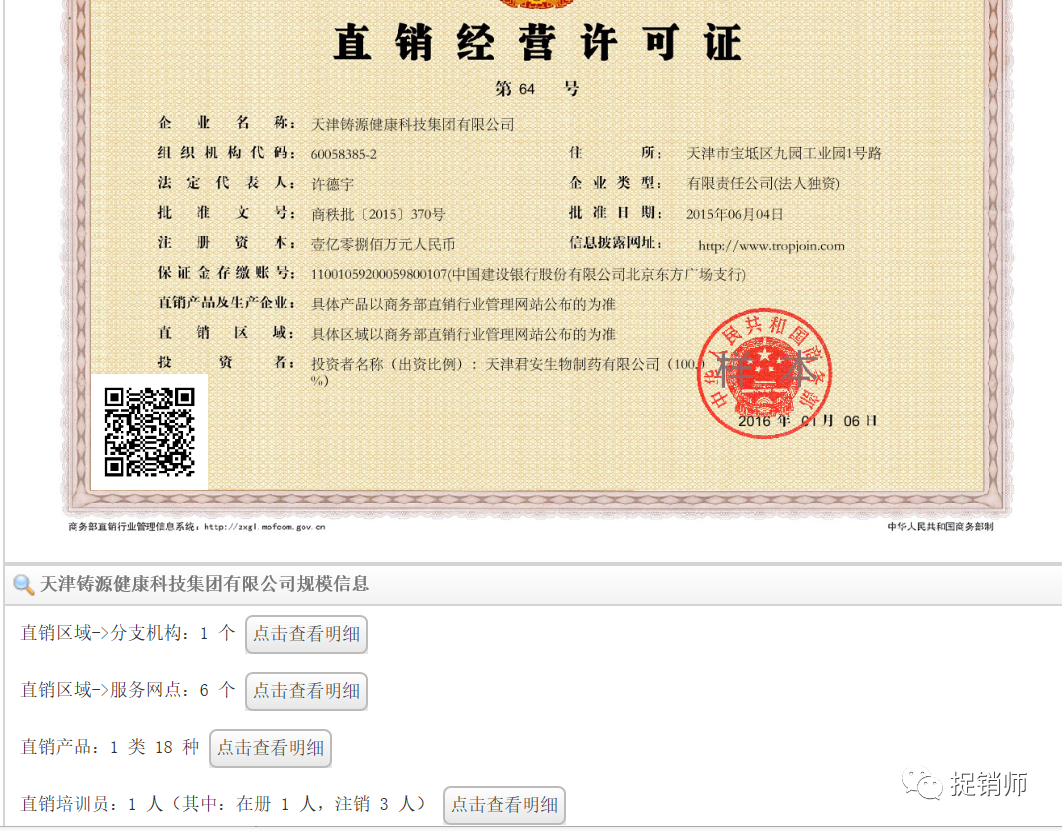Image resolution: width=1062 pixels, height=831 pixels.
Task: Click the legal representative name 许德宇
Action: tap(333, 184)
